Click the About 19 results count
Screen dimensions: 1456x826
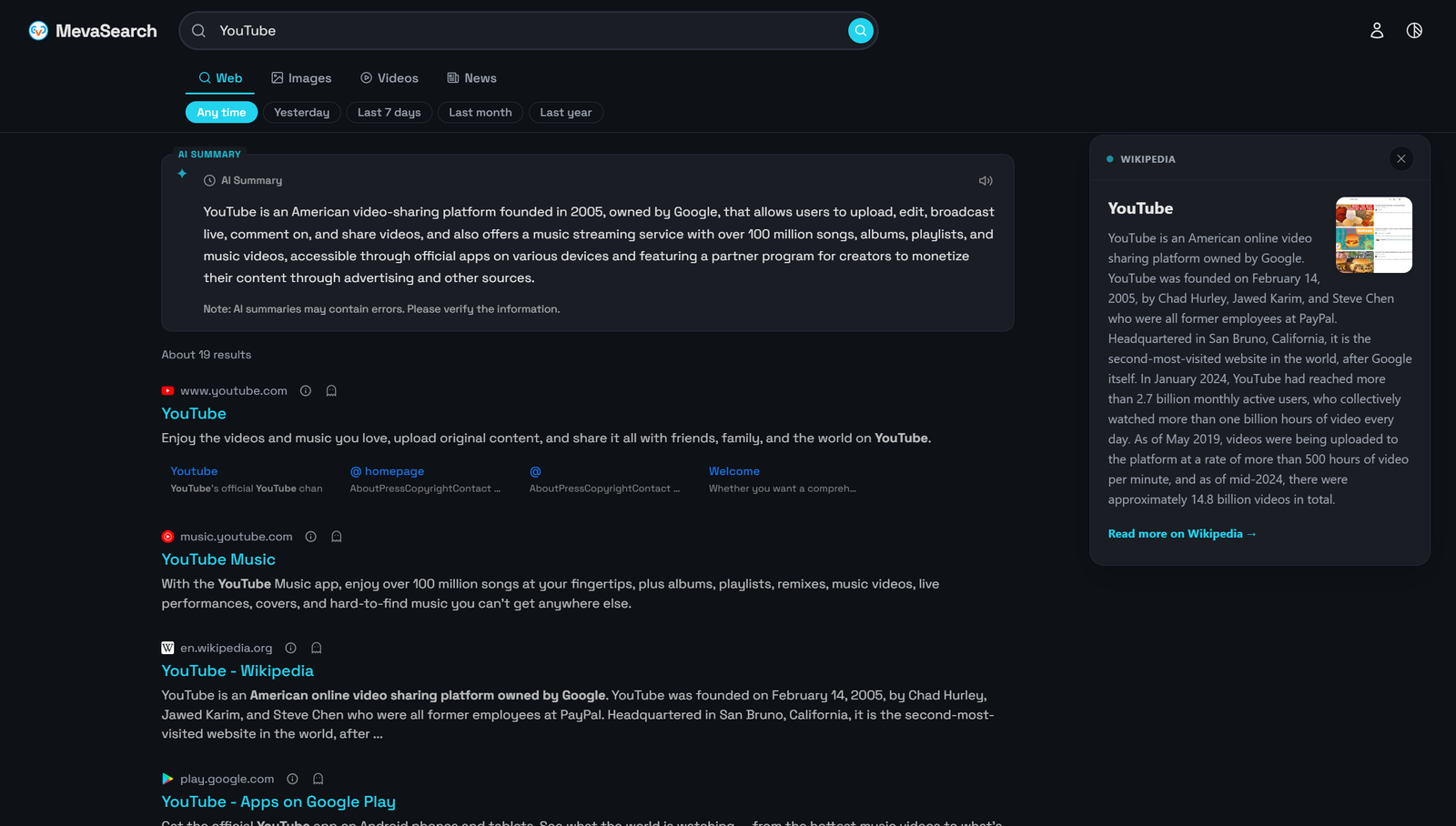point(207,355)
